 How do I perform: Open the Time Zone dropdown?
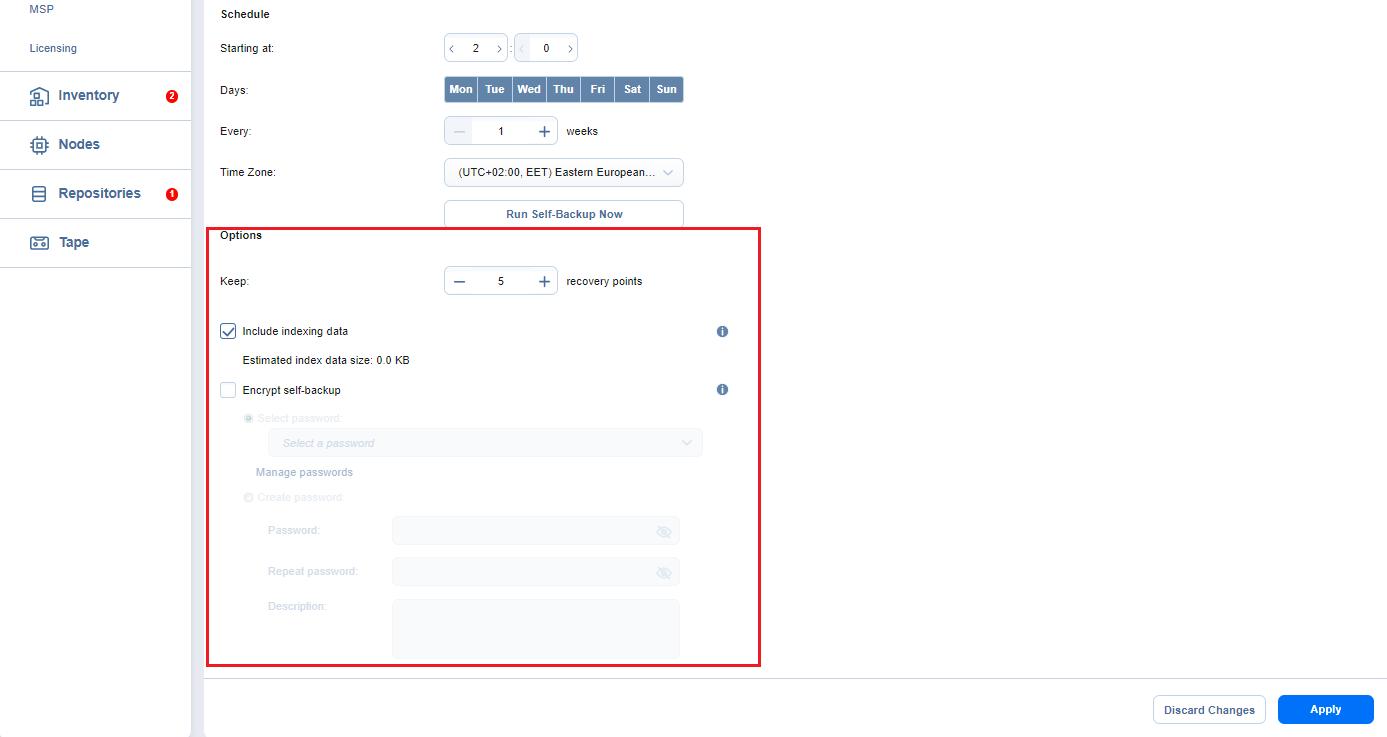point(564,172)
